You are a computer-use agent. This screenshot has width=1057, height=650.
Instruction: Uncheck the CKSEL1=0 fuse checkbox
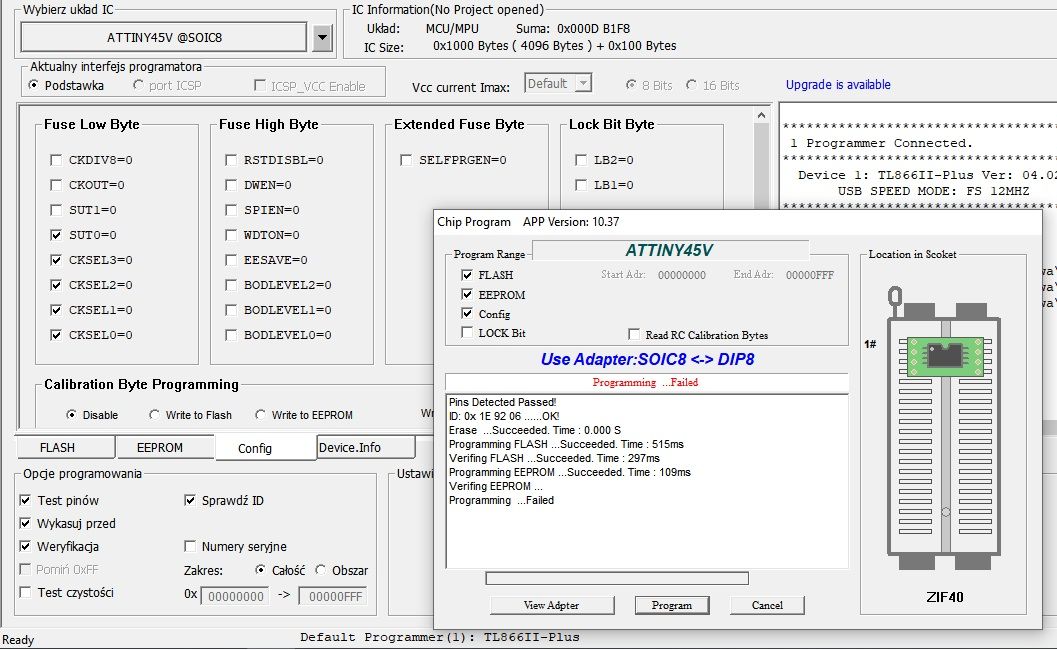(x=56, y=309)
